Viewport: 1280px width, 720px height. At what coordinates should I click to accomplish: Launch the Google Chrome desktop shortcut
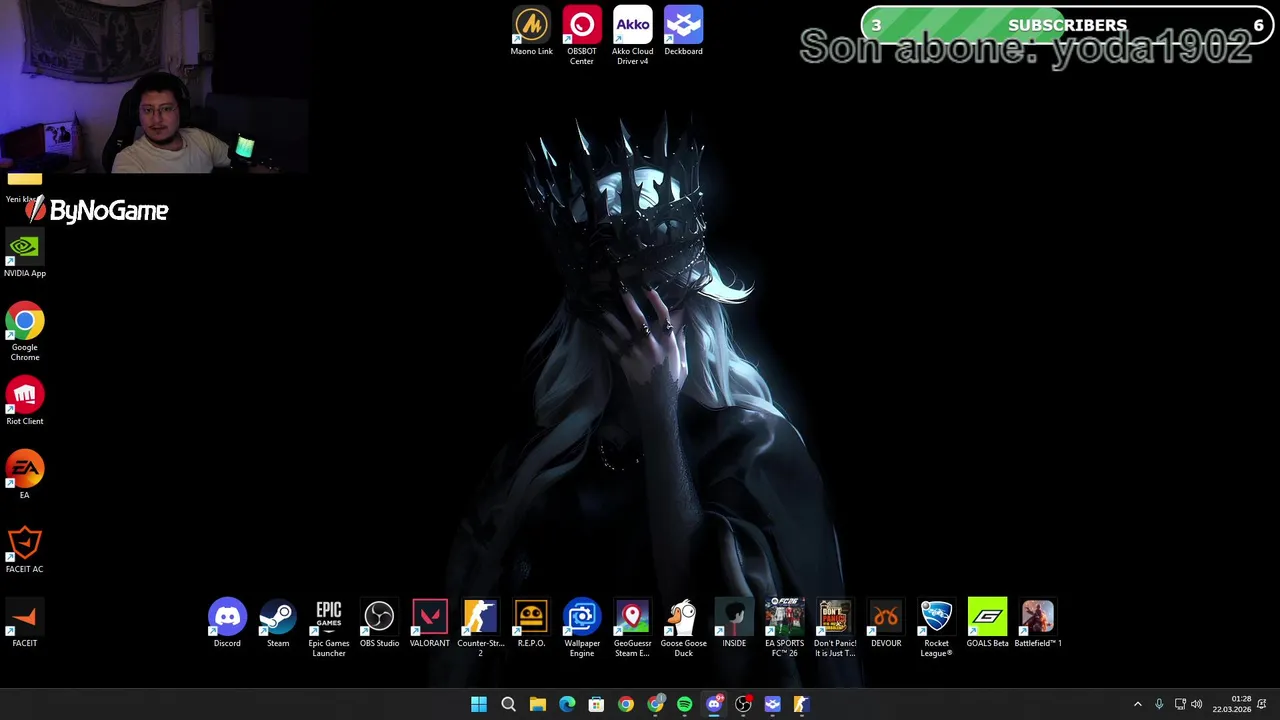[25, 333]
